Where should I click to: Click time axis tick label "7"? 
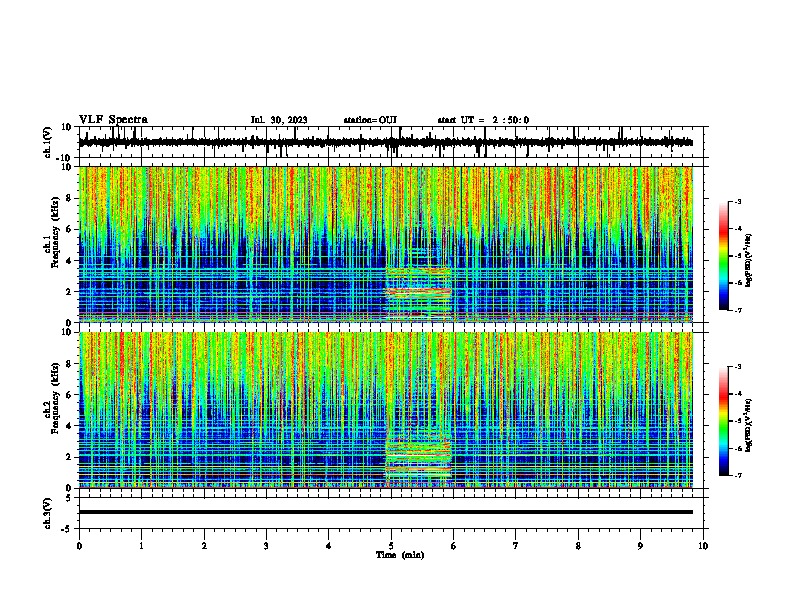[x=516, y=546]
